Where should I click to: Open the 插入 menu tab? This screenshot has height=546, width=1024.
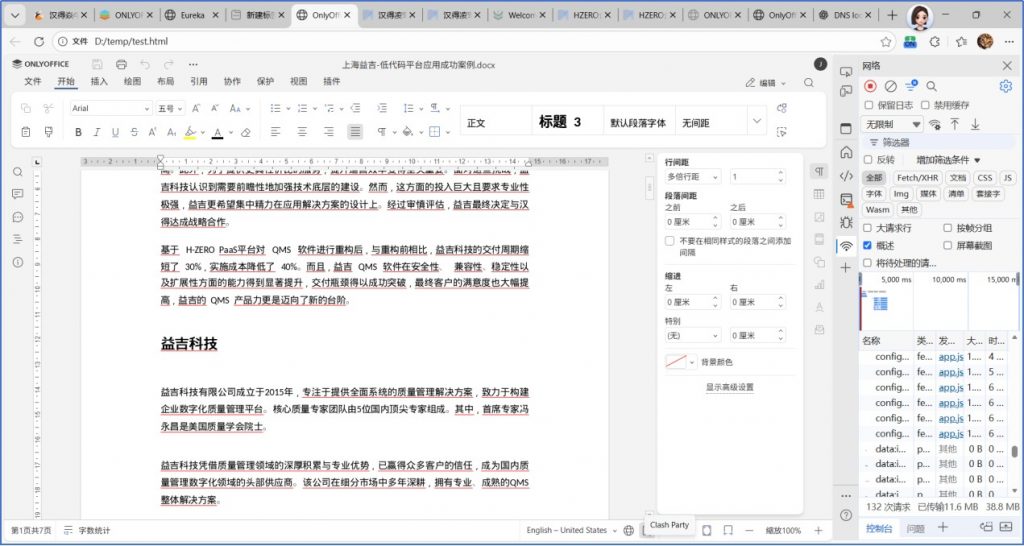pos(99,82)
